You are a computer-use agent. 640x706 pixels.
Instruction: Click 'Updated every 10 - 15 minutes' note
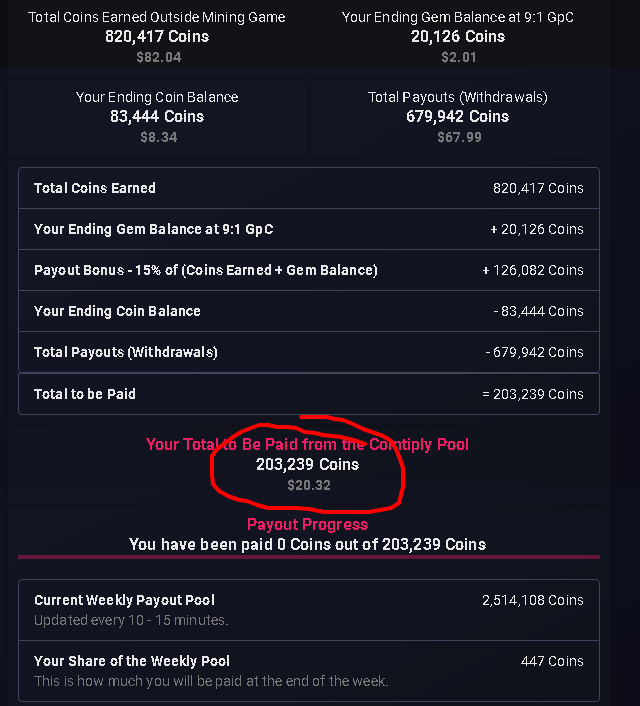point(131,620)
